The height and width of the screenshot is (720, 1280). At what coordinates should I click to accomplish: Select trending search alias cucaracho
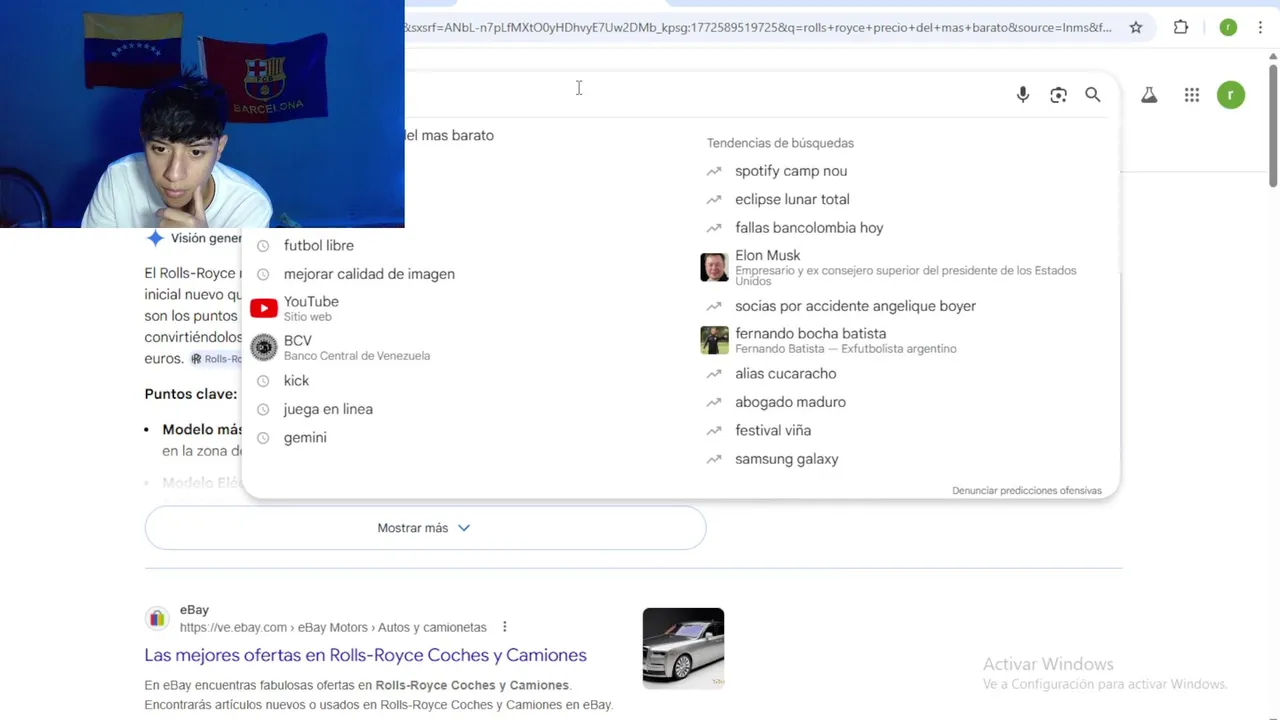(x=785, y=374)
